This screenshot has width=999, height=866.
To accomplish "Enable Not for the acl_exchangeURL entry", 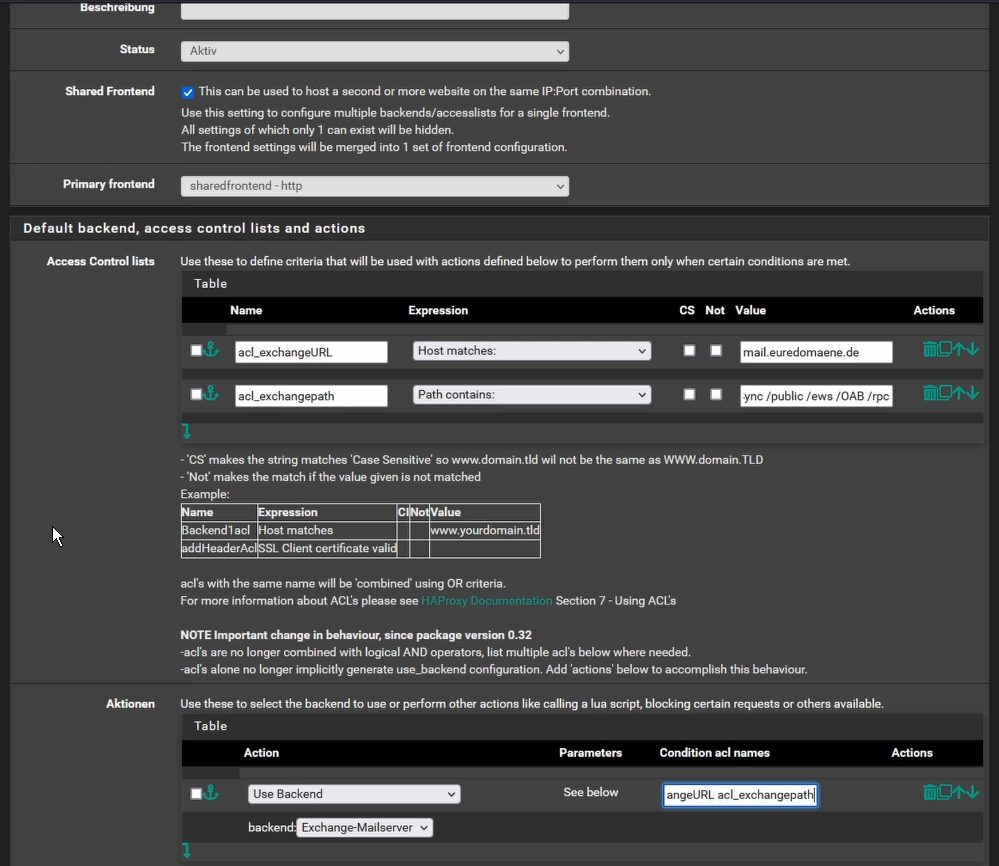I will click(x=716, y=350).
